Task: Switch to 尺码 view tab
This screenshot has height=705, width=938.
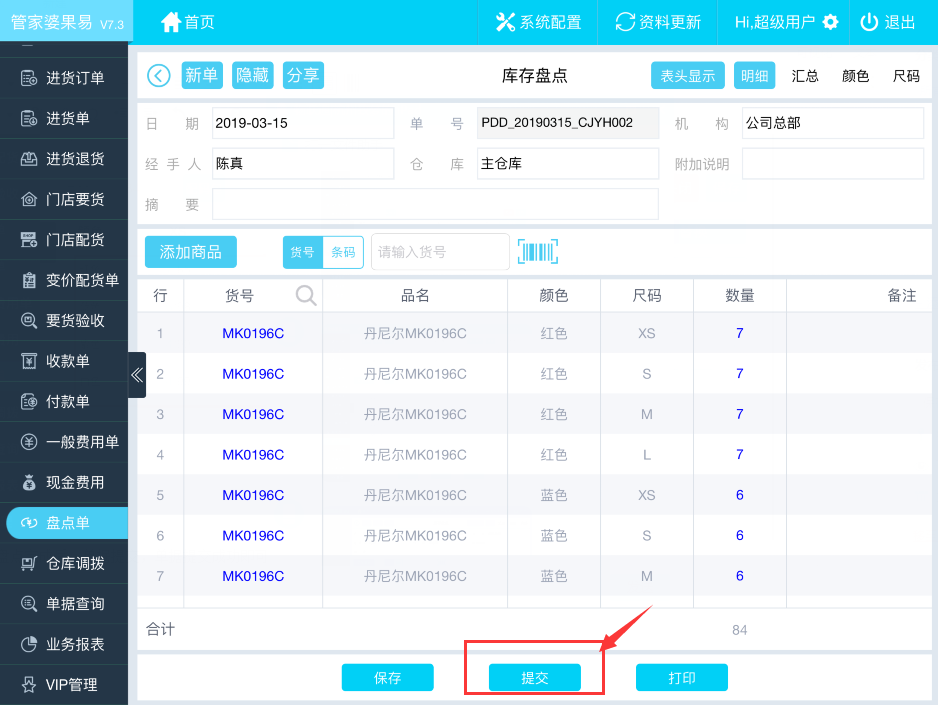Action: click(906, 75)
